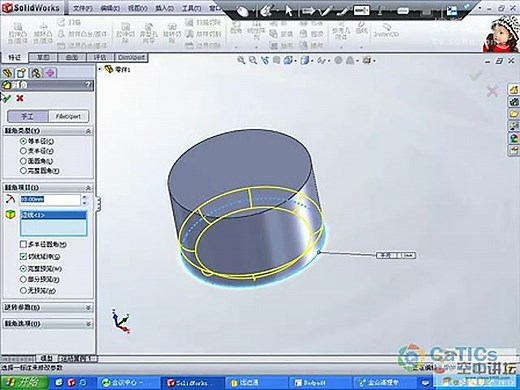Viewport: 520px width, 390px height.
Task: Switch to the Surfaces command tab
Action: click(72, 57)
